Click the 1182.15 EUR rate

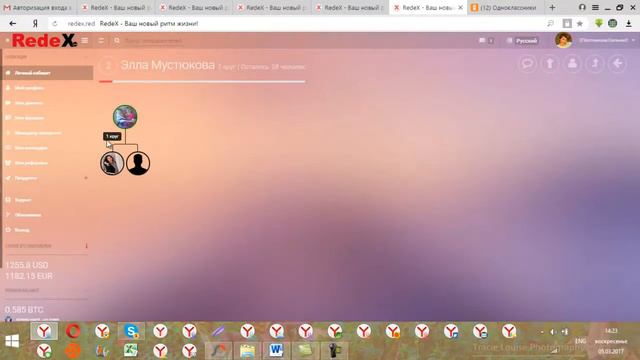pyautogui.click(x=29, y=276)
